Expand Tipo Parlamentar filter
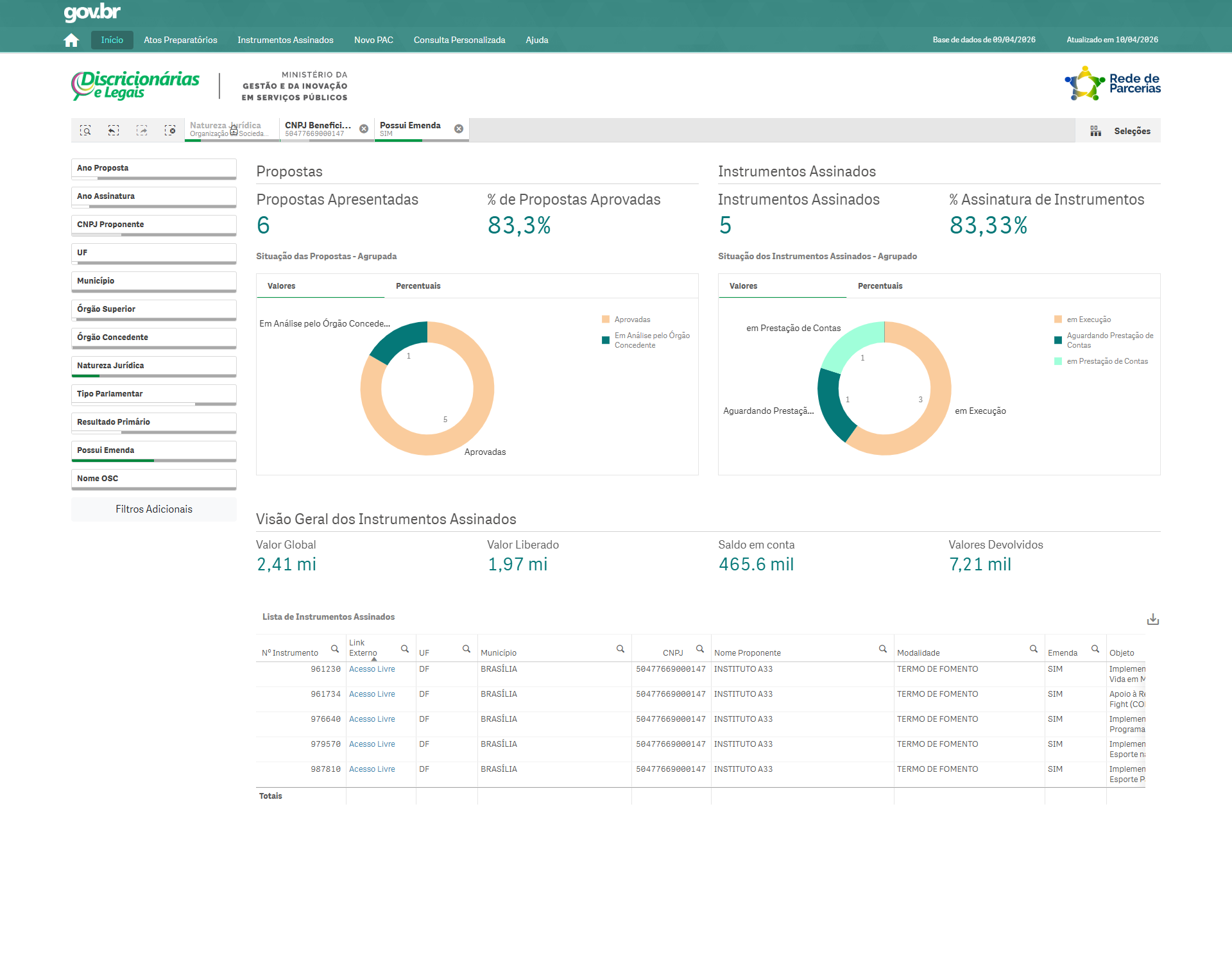The width and height of the screenshot is (1232, 963). (153, 394)
